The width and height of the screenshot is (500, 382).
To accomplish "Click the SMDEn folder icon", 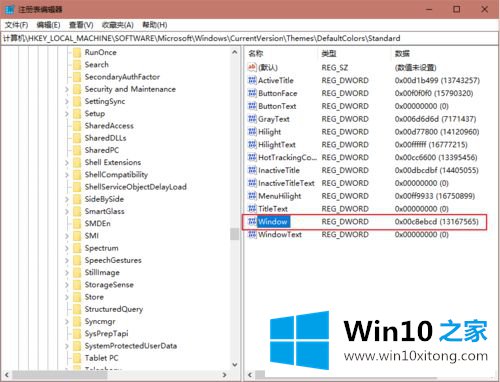I will coord(77,224).
